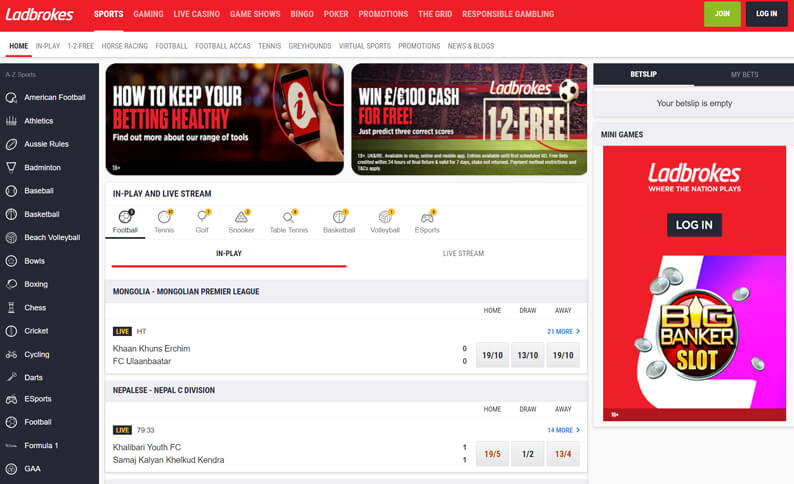The image size is (794, 484).
Task: Open Virtual Sports in the sub navigation
Action: [365, 46]
